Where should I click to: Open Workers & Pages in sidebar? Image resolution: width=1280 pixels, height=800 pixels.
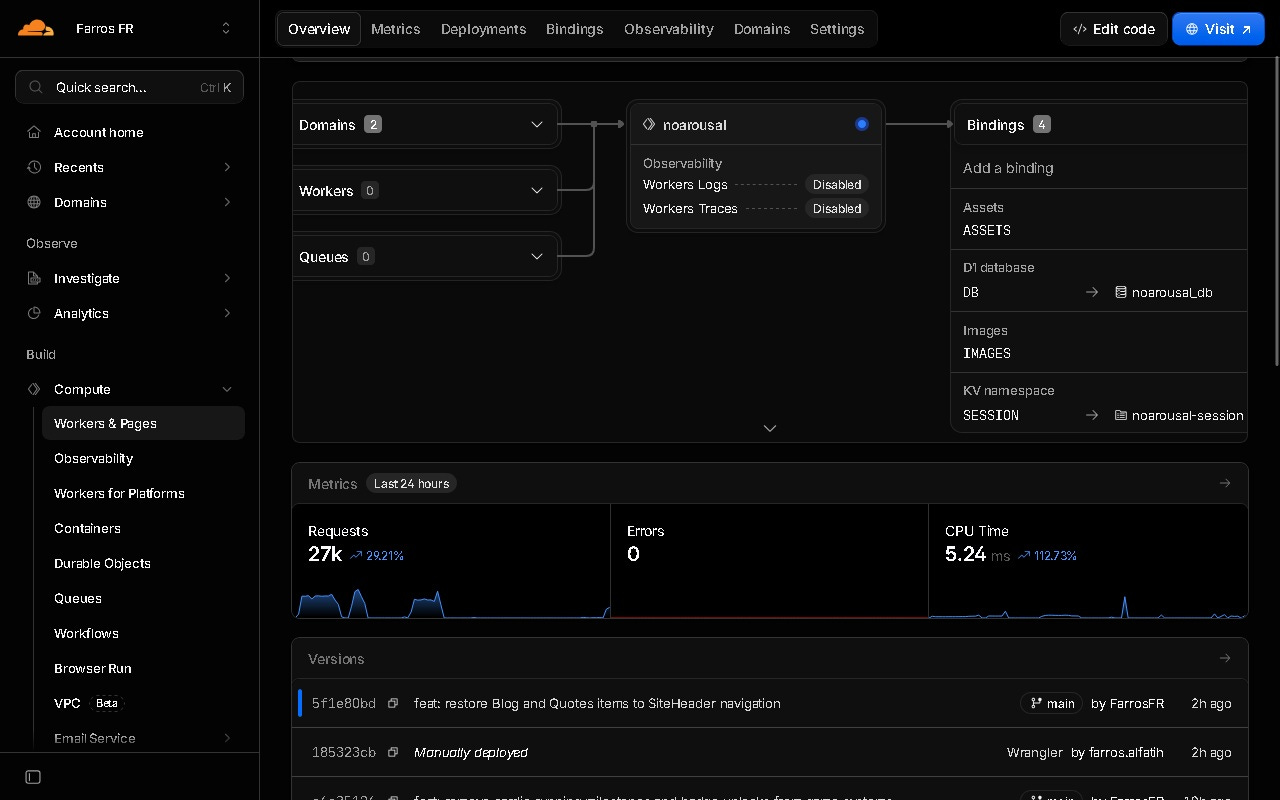coord(143,423)
